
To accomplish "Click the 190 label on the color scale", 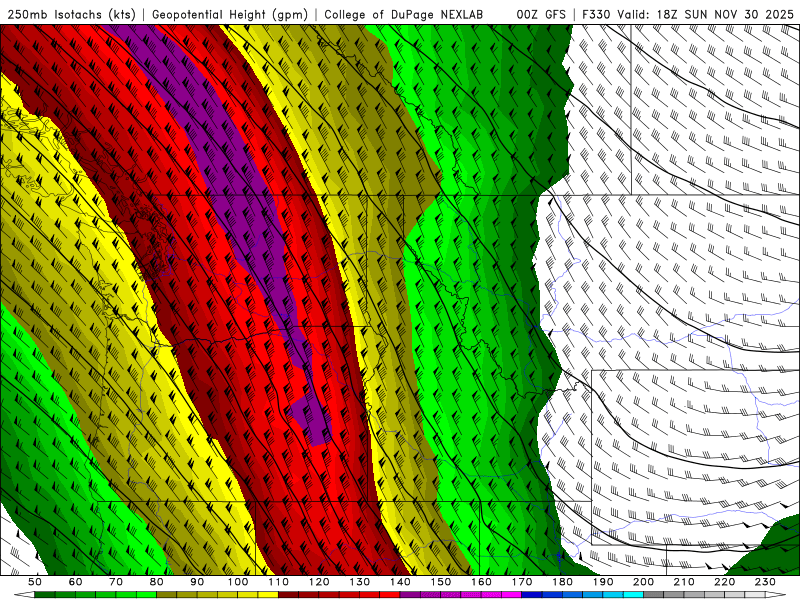I will click(603, 582).
